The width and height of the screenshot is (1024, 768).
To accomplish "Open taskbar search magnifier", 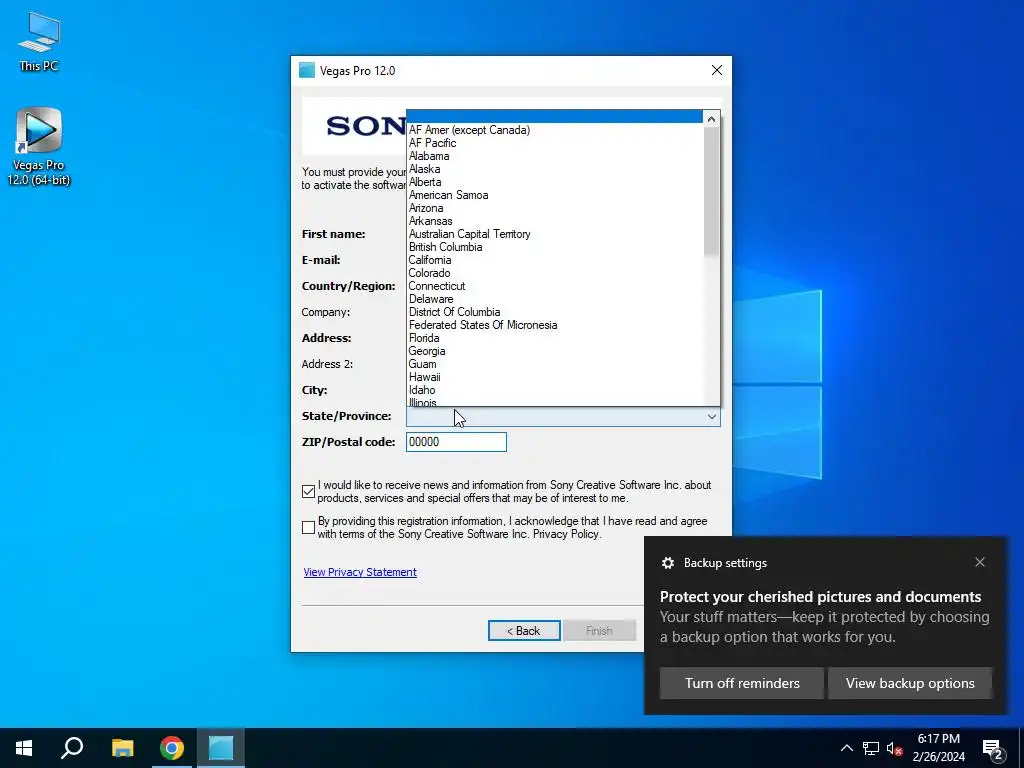I will (72, 748).
